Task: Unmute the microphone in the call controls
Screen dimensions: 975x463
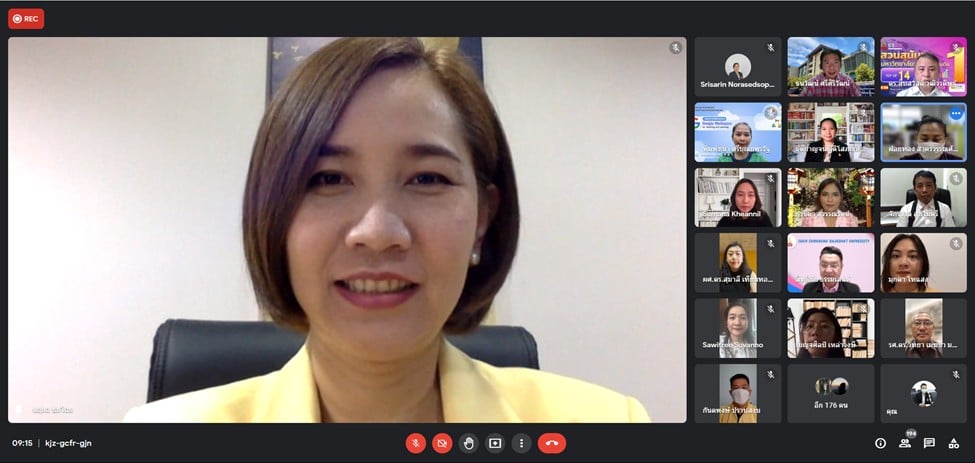Action: click(x=416, y=443)
